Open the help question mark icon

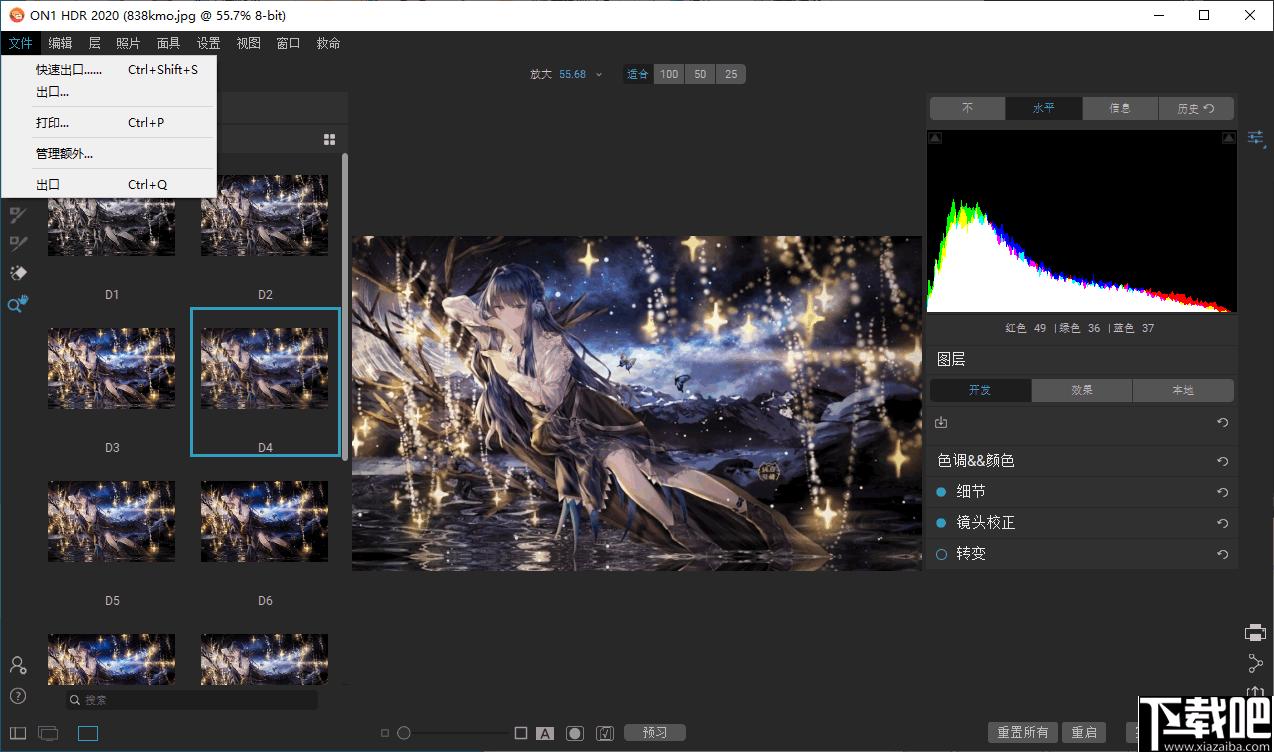(17, 696)
